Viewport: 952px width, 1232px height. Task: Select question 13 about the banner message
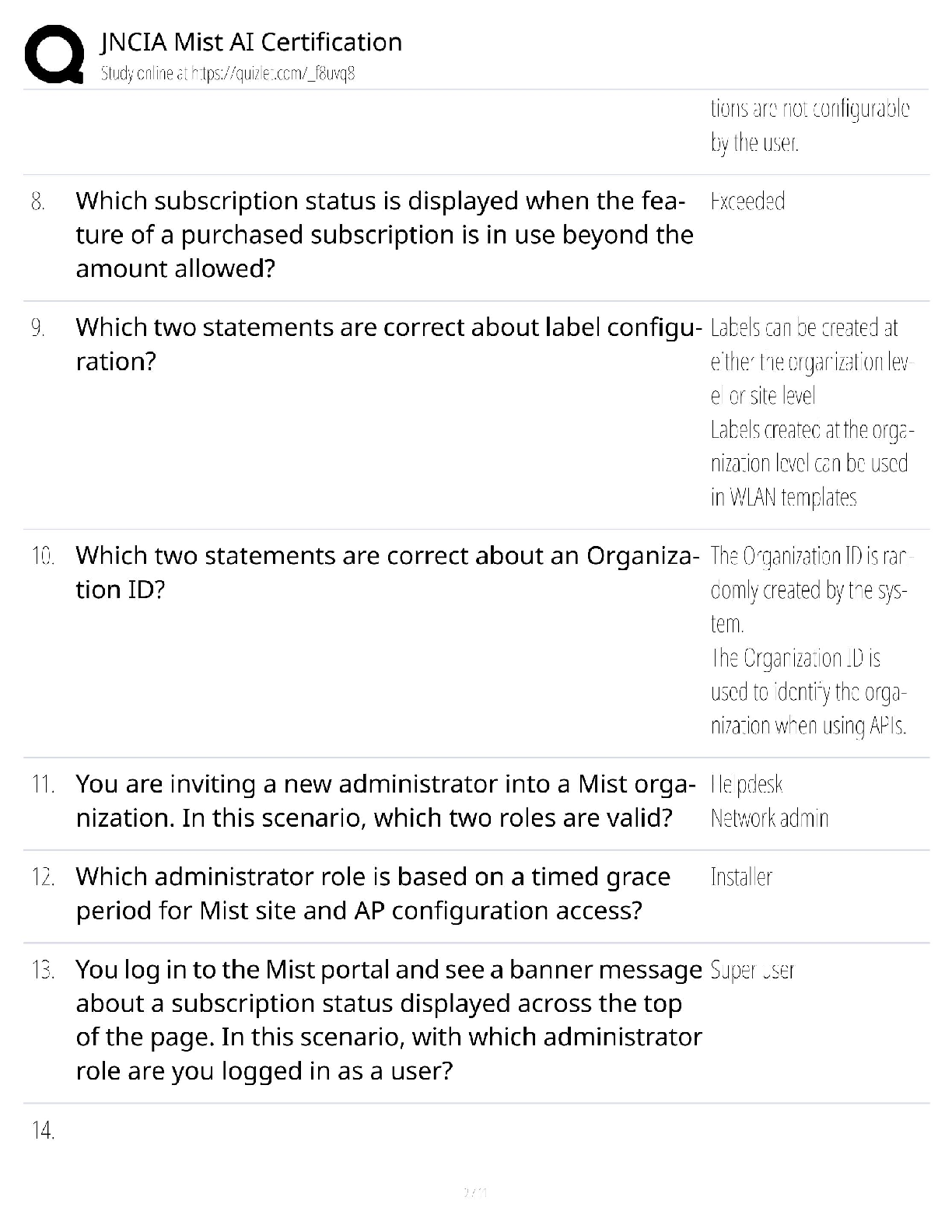(x=388, y=1020)
